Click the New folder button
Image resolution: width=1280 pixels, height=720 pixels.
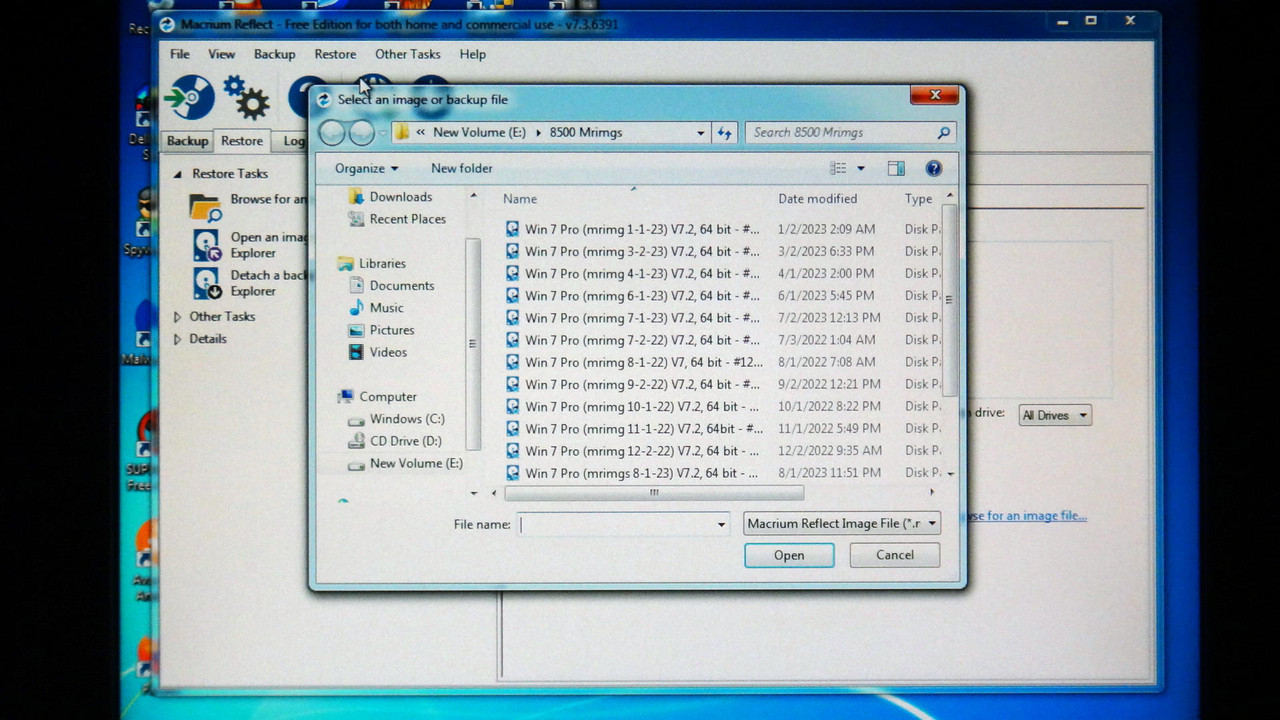[x=462, y=168]
